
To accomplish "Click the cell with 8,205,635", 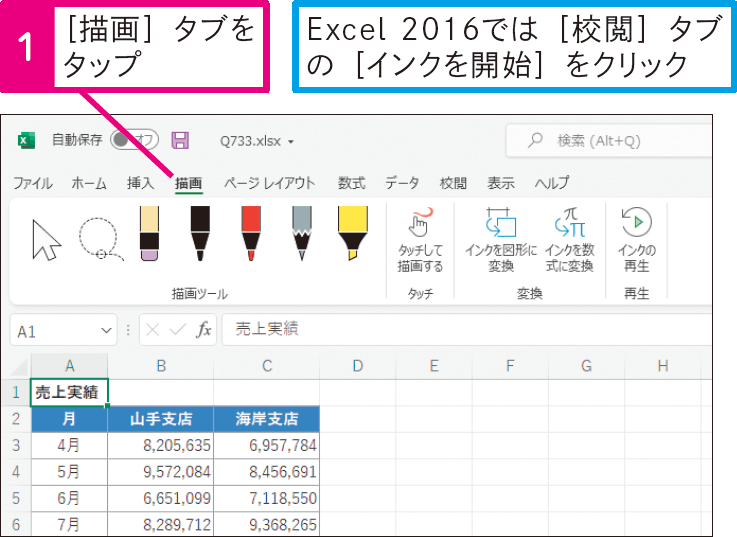I will (161, 445).
